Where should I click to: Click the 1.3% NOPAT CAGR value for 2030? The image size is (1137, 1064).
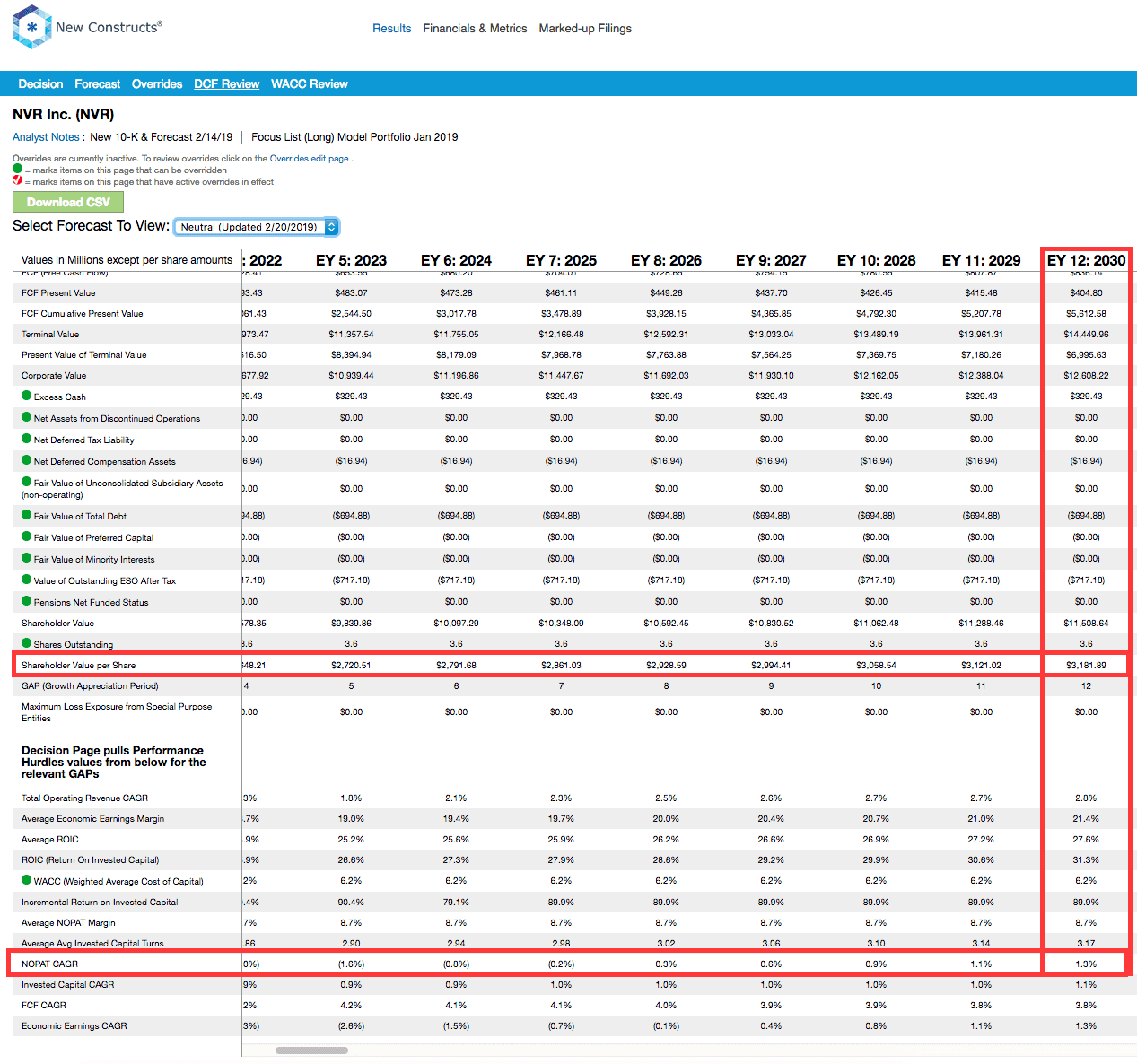[x=1086, y=964]
